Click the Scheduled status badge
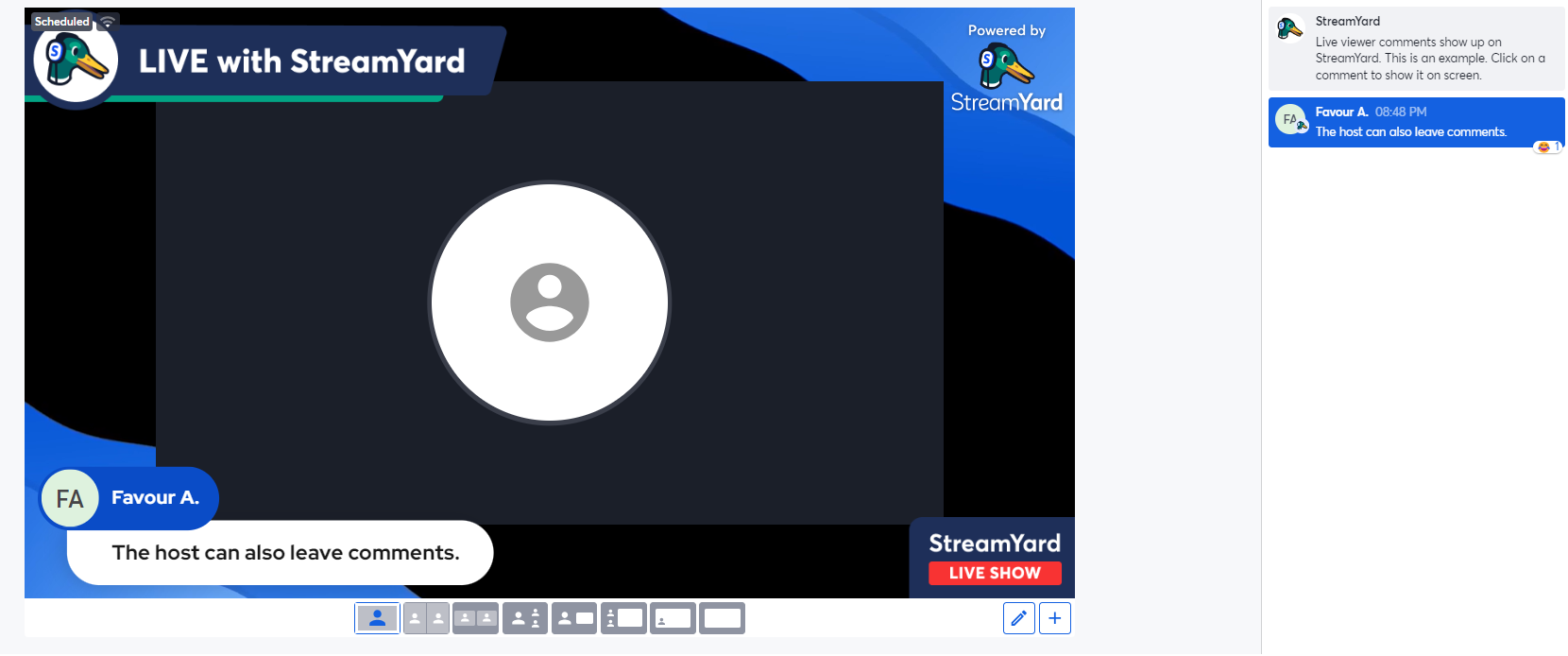Image resolution: width=1568 pixels, height=656 pixels. click(61, 22)
